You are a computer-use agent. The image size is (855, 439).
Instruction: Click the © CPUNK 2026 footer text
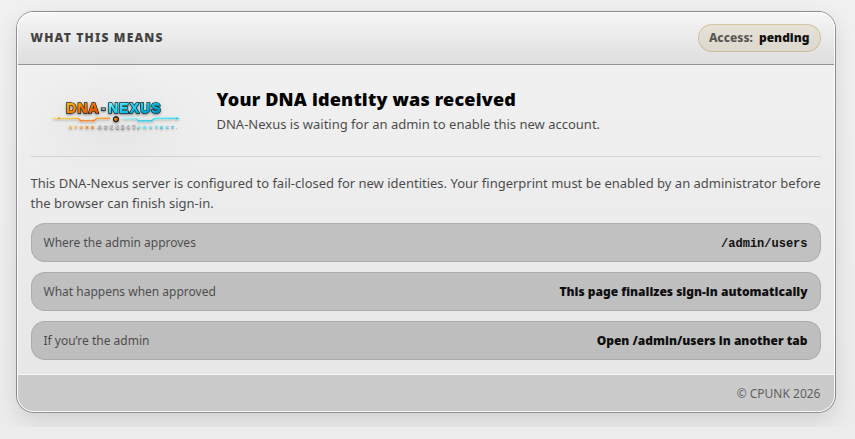(778, 394)
